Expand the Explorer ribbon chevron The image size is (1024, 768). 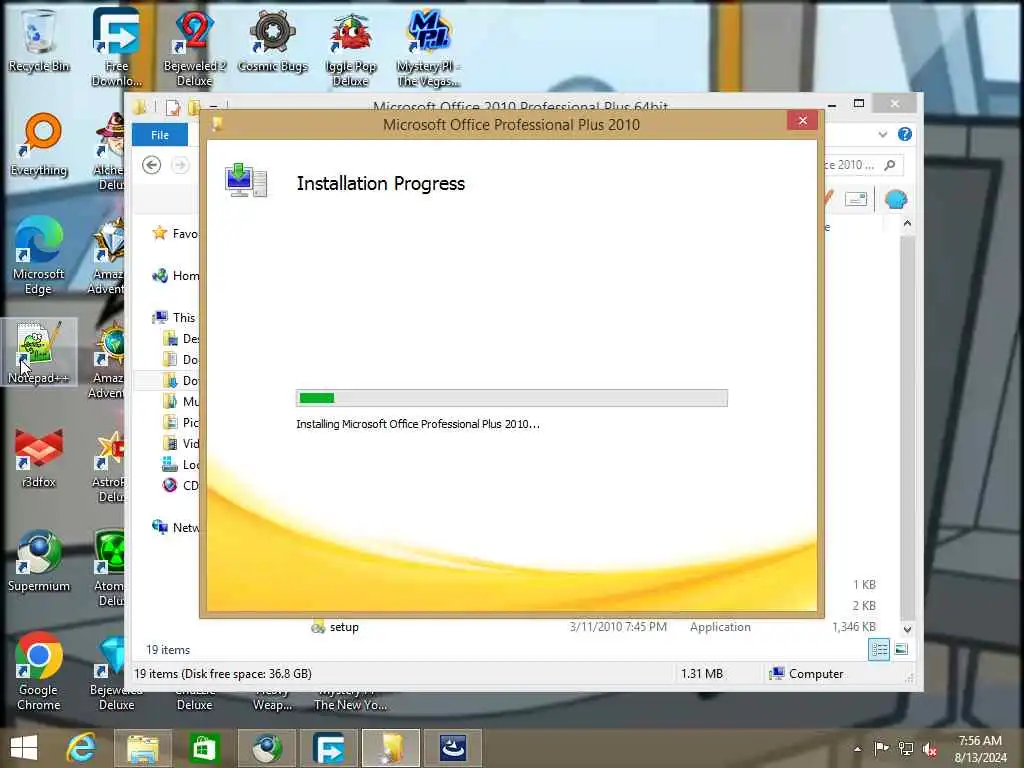[x=882, y=135]
